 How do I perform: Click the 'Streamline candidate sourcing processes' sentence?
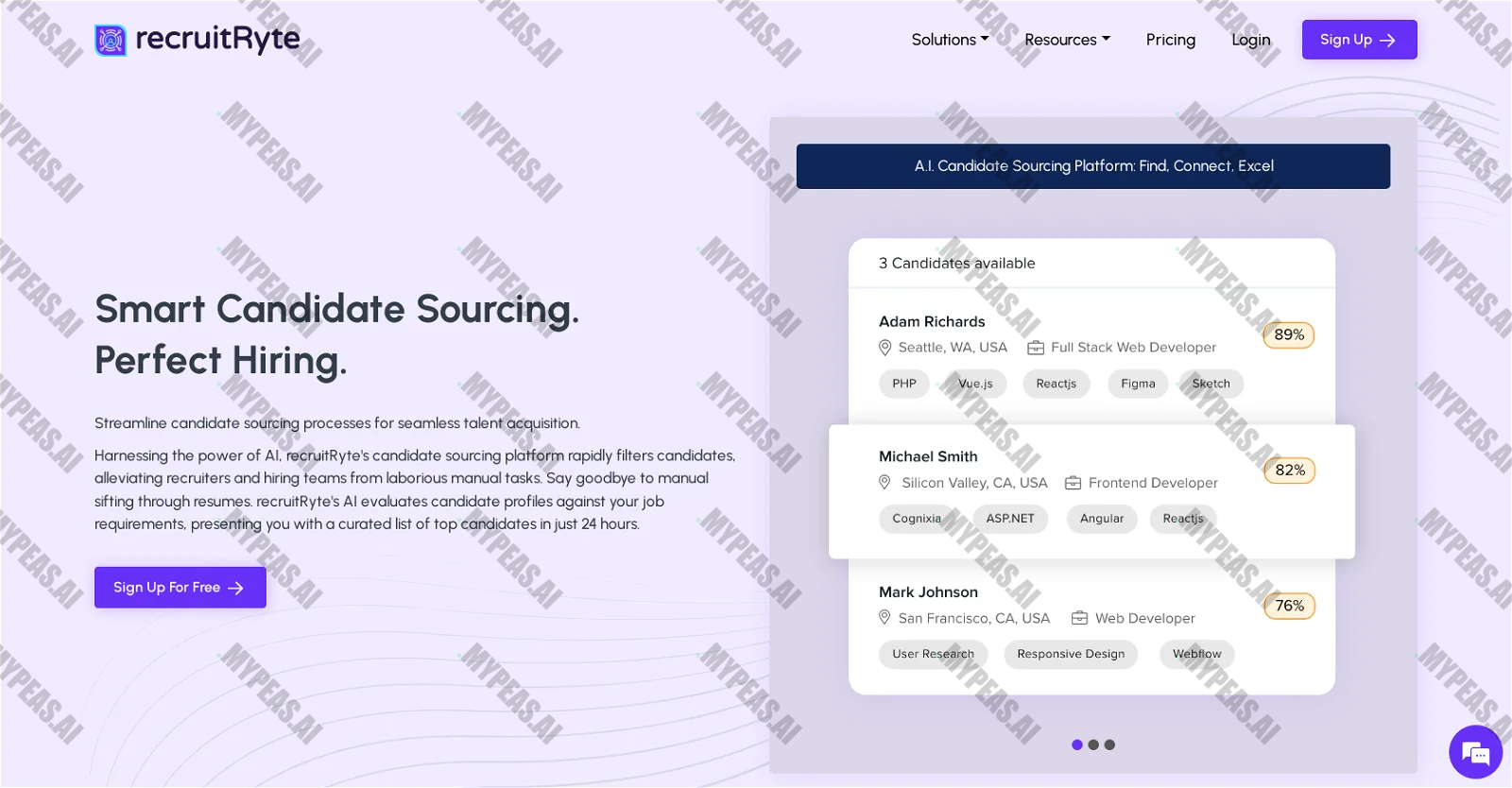337,423
